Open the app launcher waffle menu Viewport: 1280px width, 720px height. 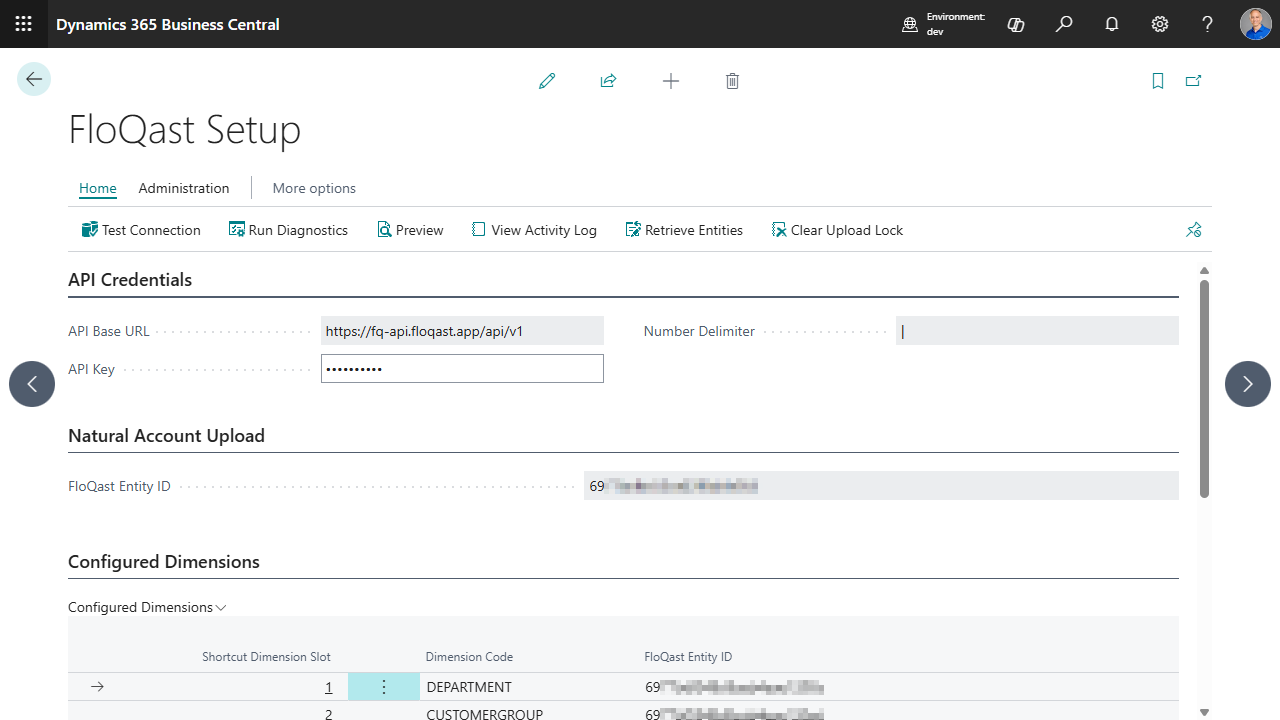pyautogui.click(x=24, y=24)
